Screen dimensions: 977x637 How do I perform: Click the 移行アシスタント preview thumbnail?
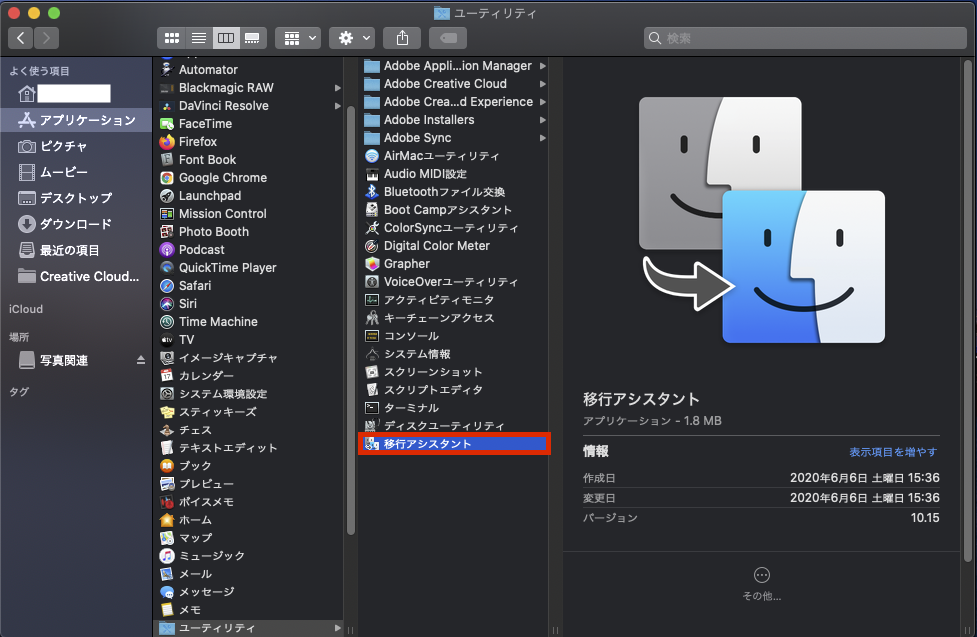[x=761, y=219]
